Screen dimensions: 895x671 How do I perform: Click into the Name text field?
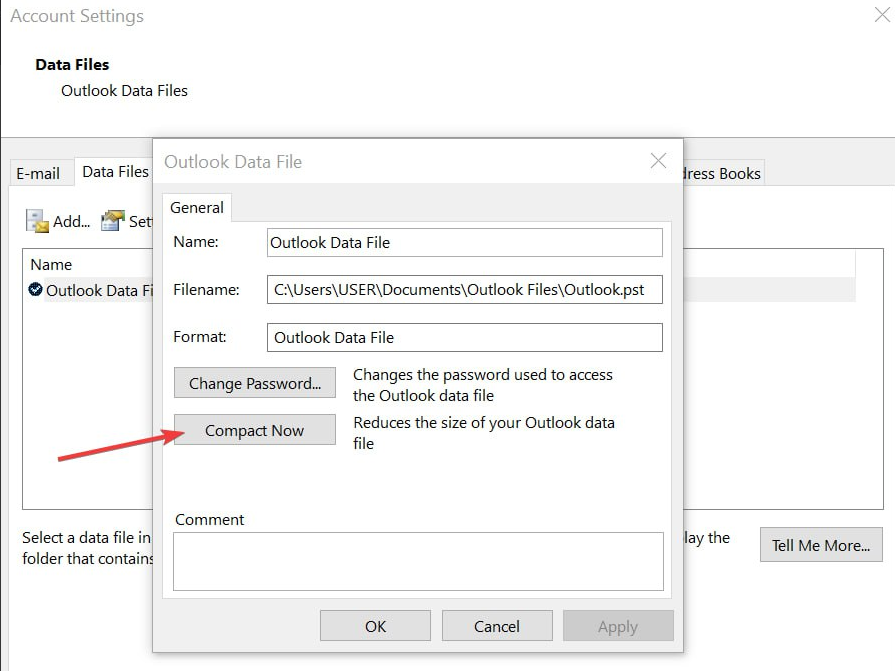465,242
